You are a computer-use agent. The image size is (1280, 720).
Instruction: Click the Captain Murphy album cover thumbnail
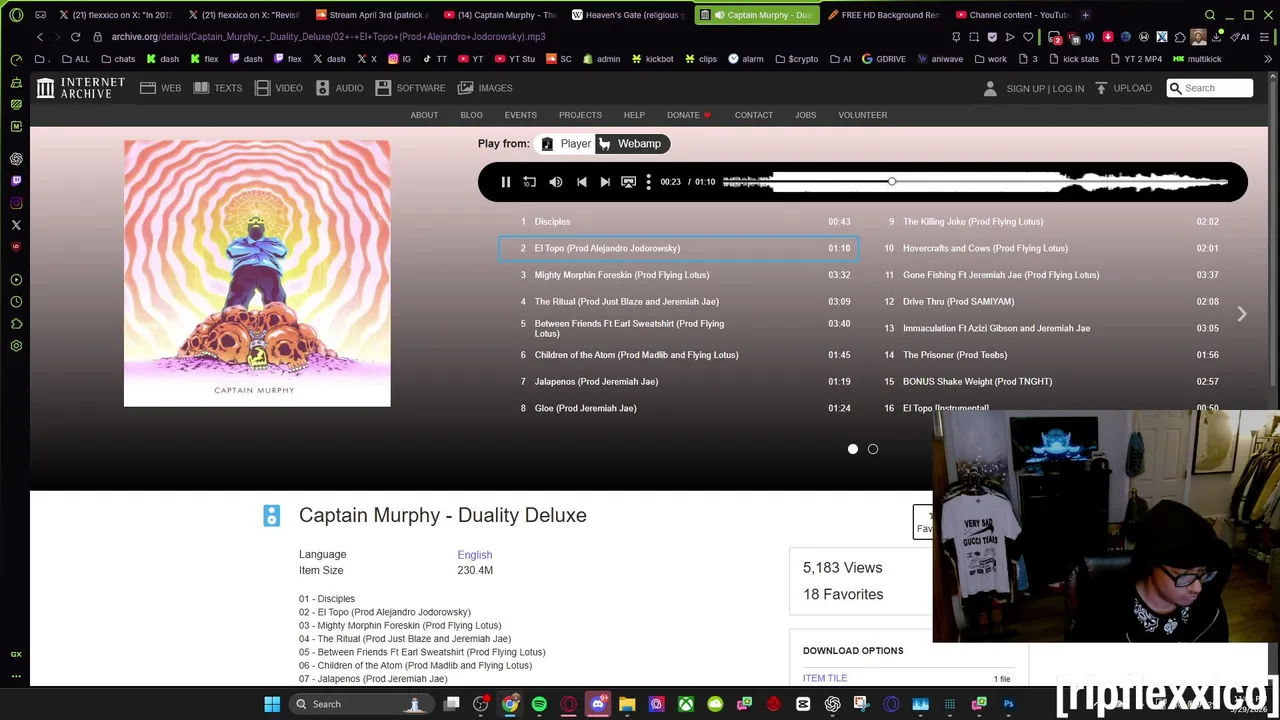pyautogui.click(x=257, y=273)
